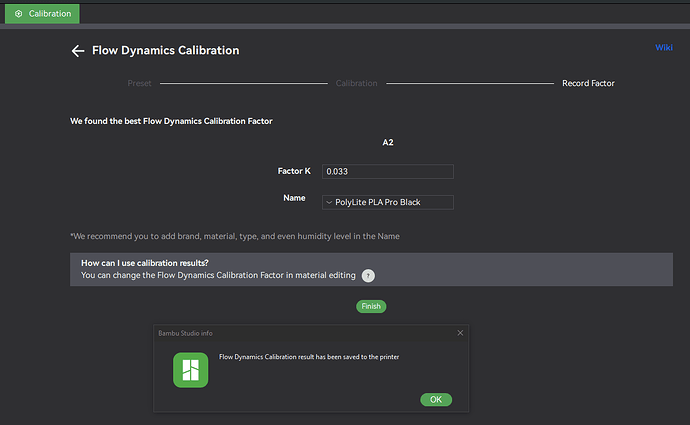
Task: Select the Record Factor step label
Action: pos(588,83)
